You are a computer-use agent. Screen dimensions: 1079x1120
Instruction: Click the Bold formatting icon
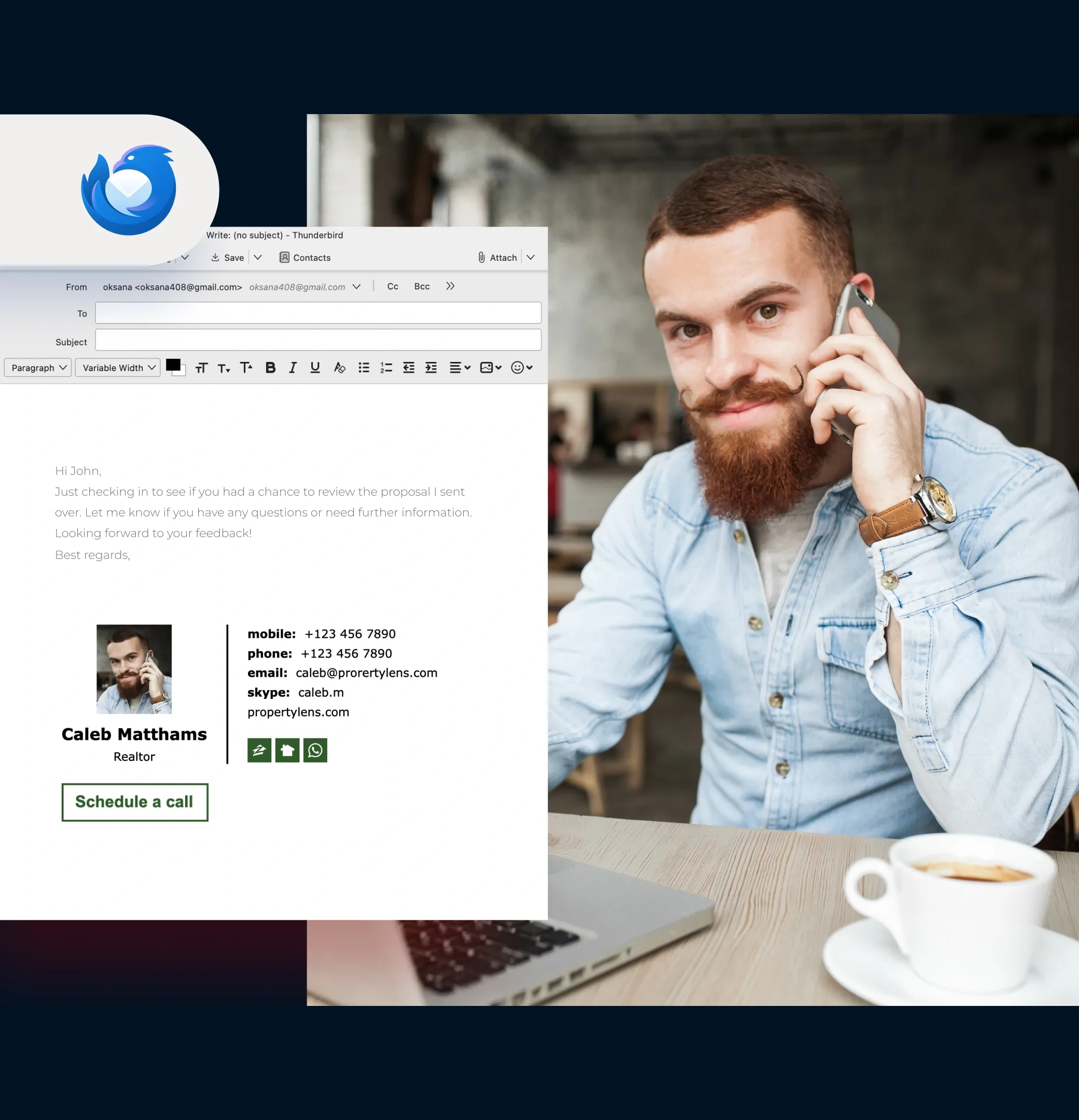(270, 367)
